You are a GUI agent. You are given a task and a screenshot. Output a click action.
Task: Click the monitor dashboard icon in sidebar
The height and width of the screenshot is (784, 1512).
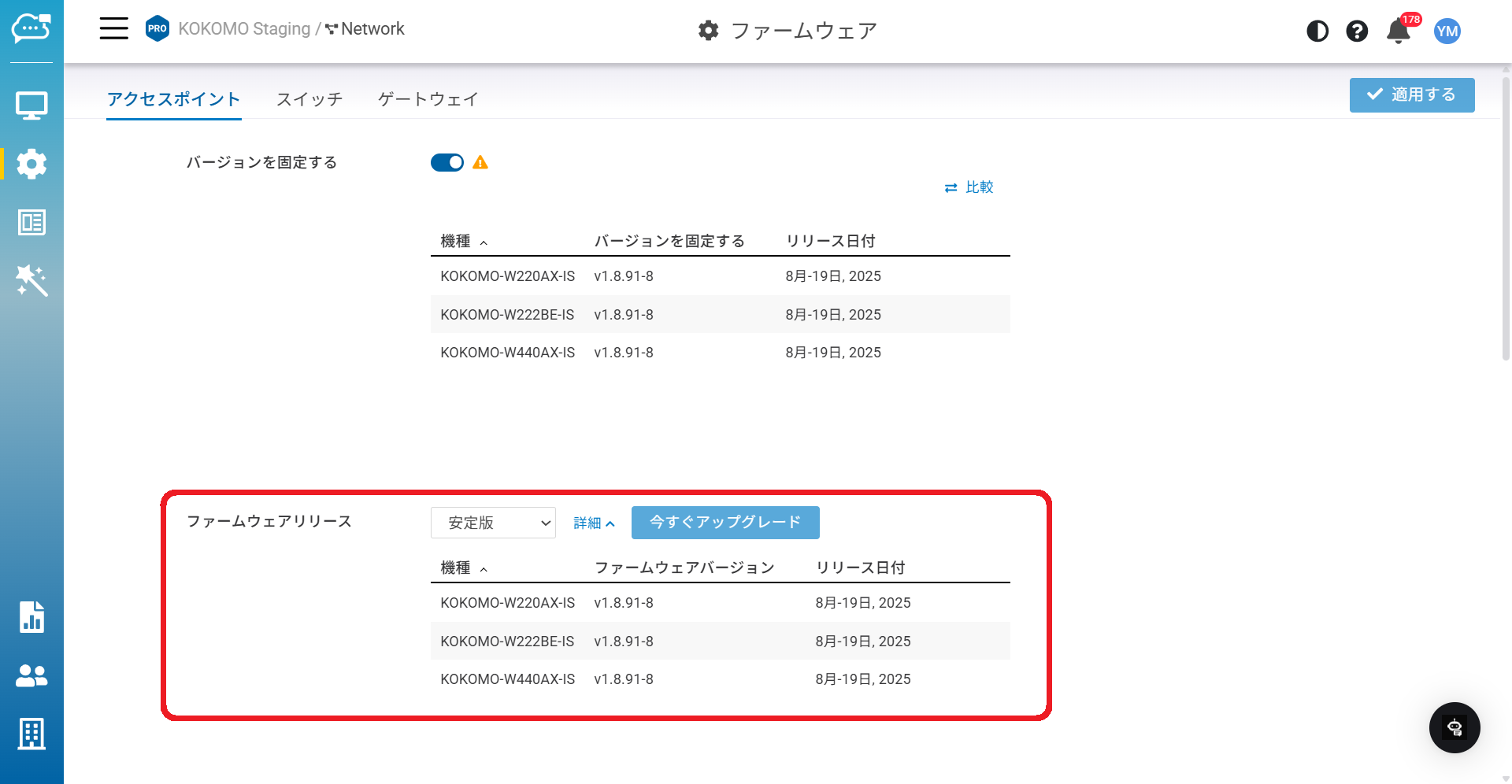pyautogui.click(x=31, y=105)
